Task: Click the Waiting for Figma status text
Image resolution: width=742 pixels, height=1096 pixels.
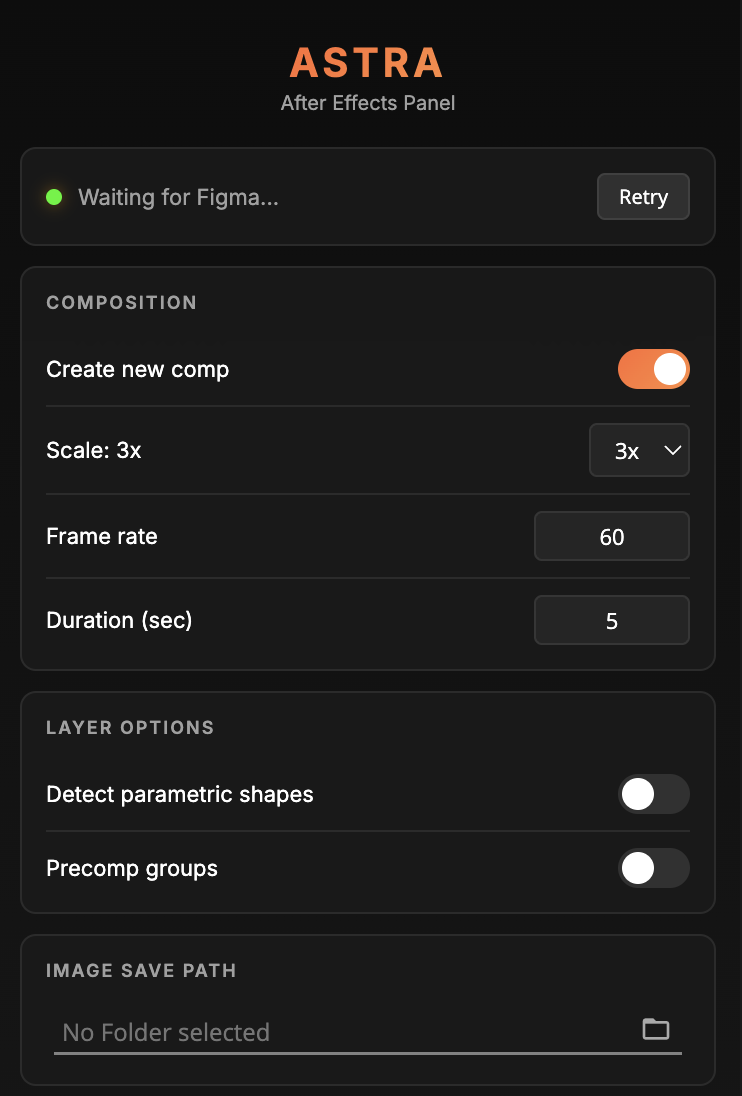Action: click(178, 197)
